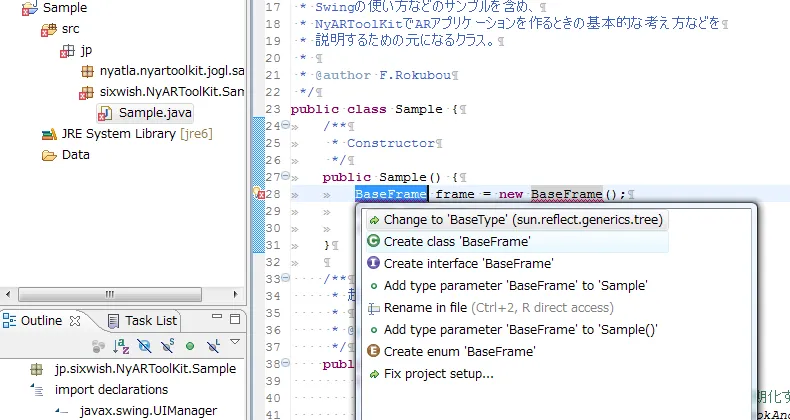Select the Sample project in Package Explorer
Image resolution: width=790 pixels, height=420 pixels.
64,8
